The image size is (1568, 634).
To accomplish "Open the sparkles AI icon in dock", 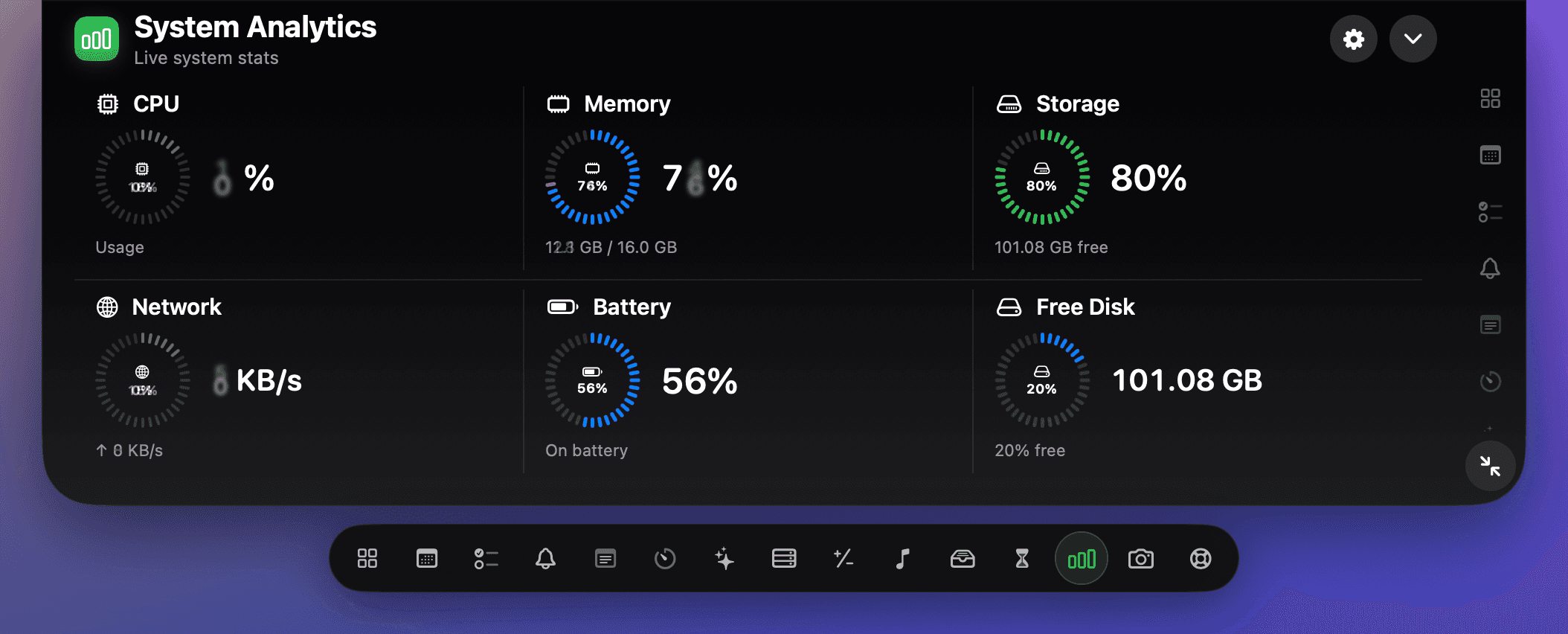I will click(x=724, y=559).
